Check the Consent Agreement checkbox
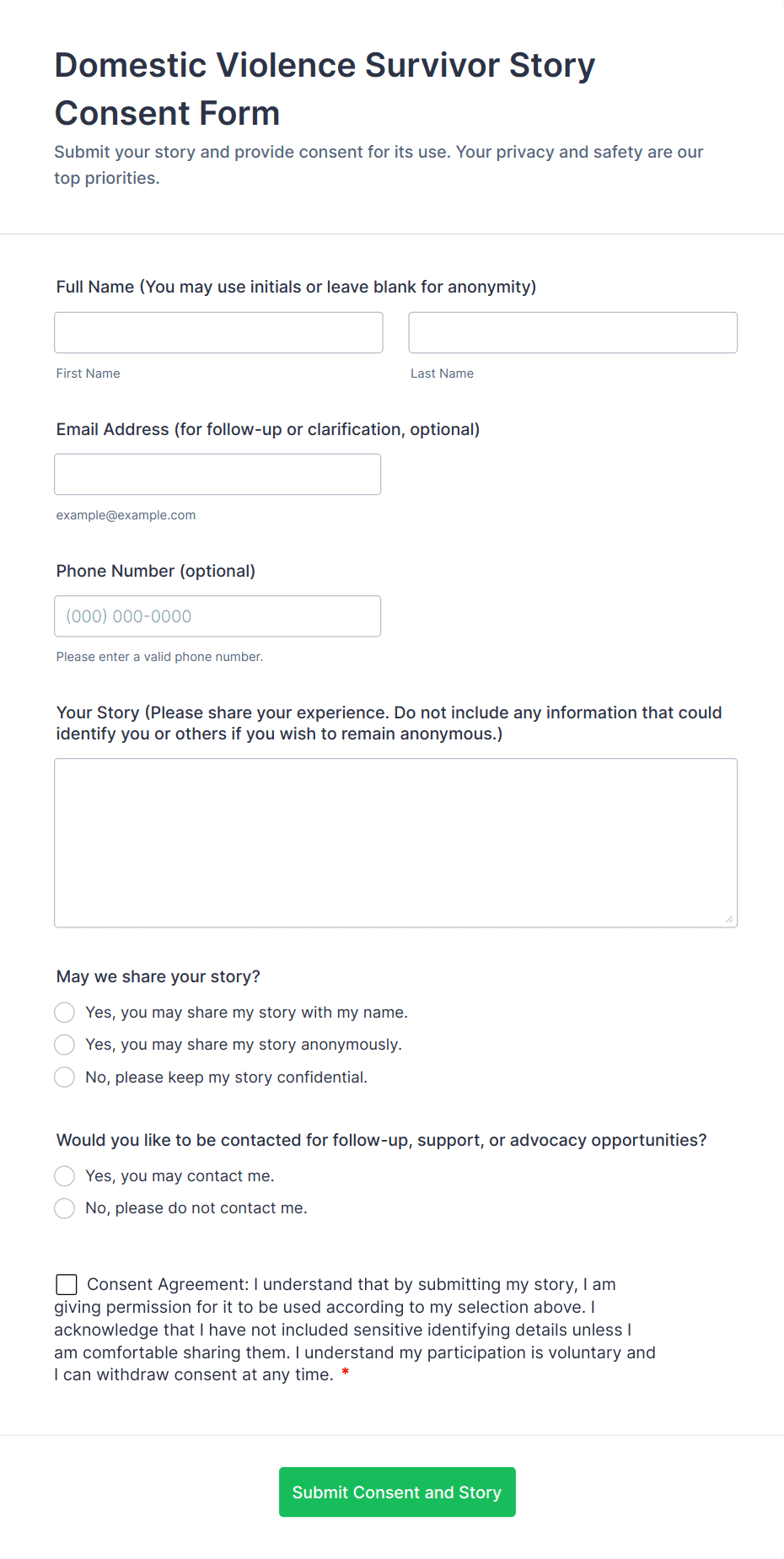The width and height of the screenshot is (784, 1559). (x=67, y=1284)
